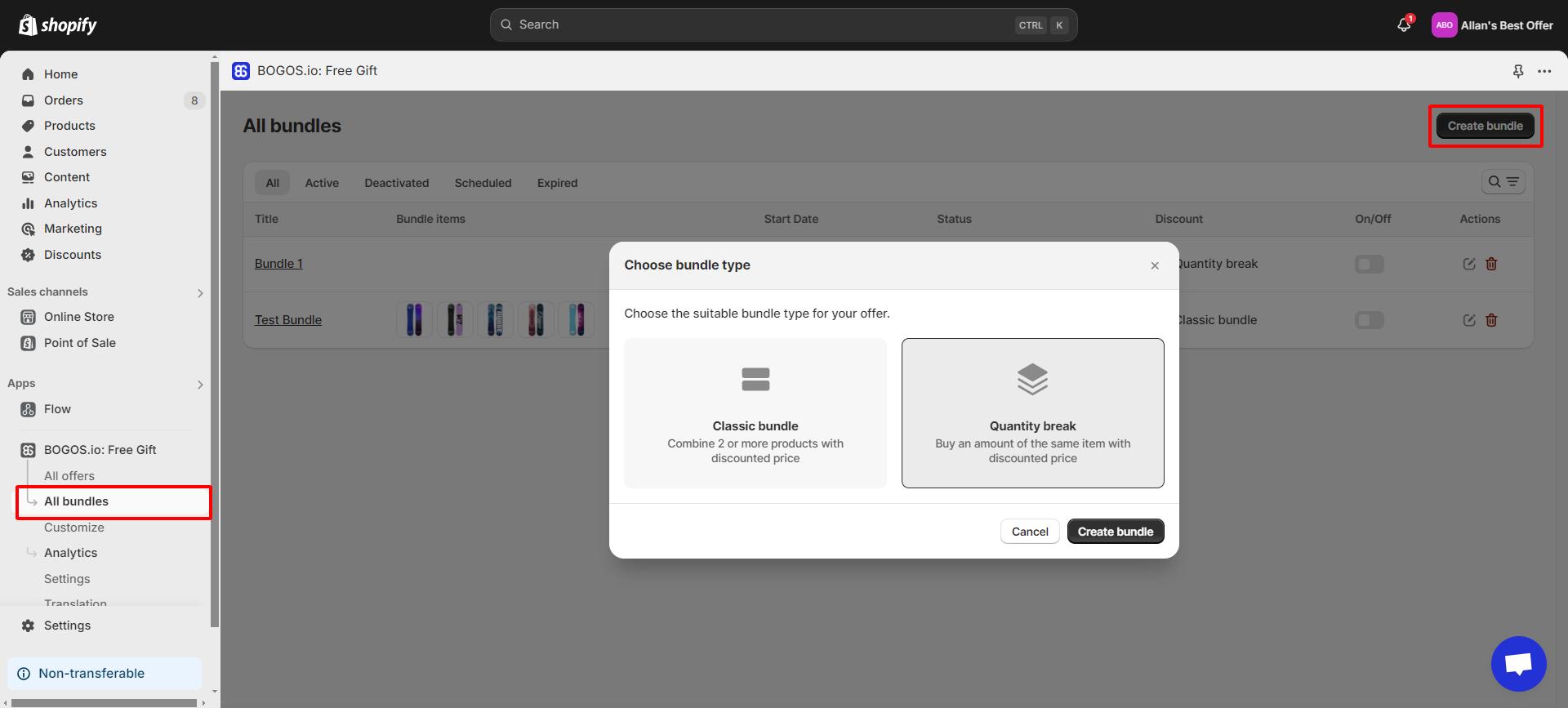Expand the Sales channels section

click(200, 292)
